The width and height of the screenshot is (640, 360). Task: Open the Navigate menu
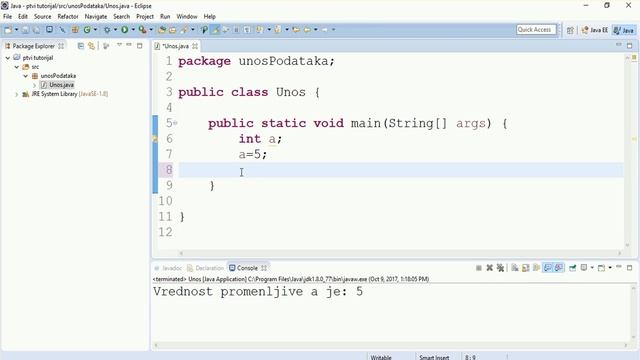[96, 16]
